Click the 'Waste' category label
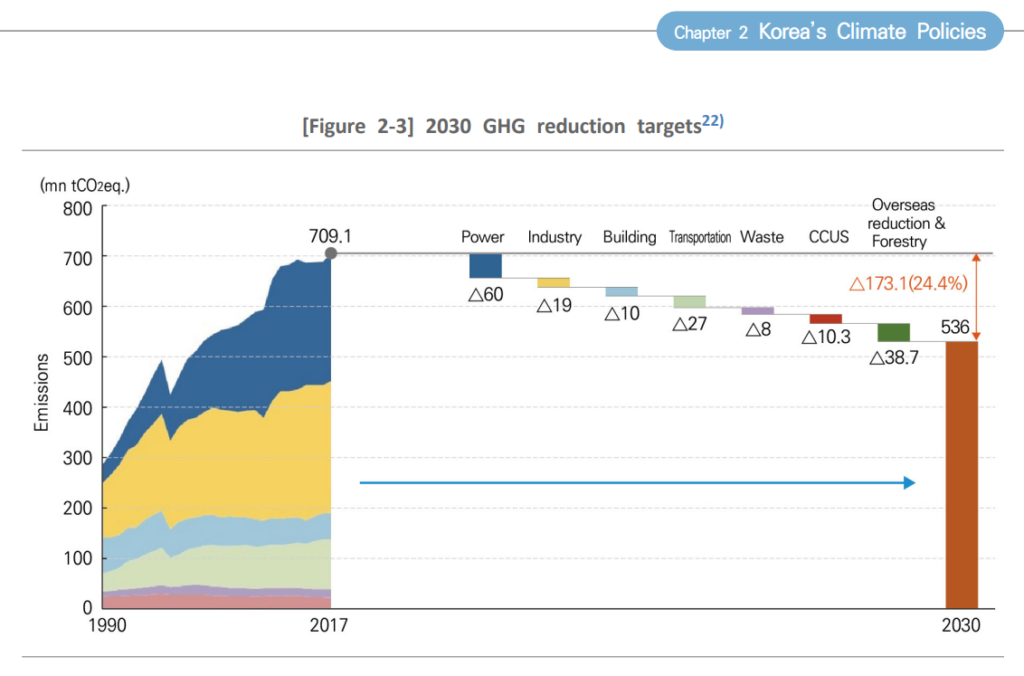Viewport: 1024px width, 676px height. [x=761, y=236]
